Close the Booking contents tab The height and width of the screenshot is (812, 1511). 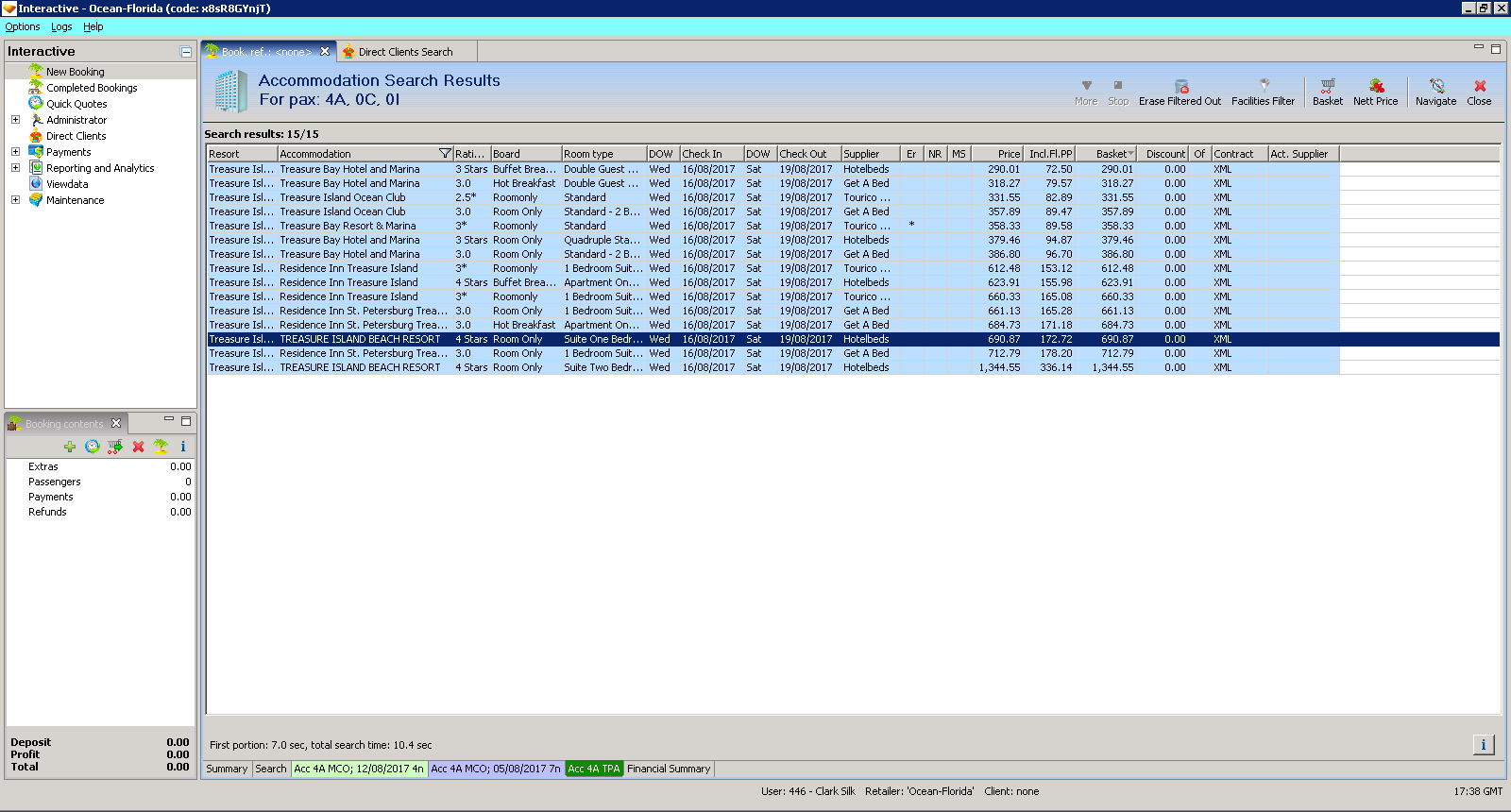click(116, 423)
